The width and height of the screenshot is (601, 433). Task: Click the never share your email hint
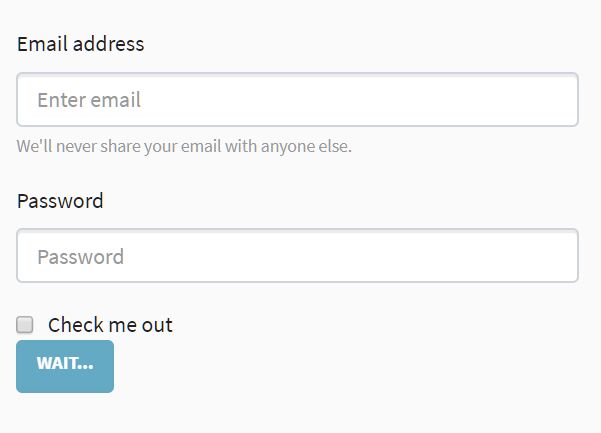coord(184,146)
